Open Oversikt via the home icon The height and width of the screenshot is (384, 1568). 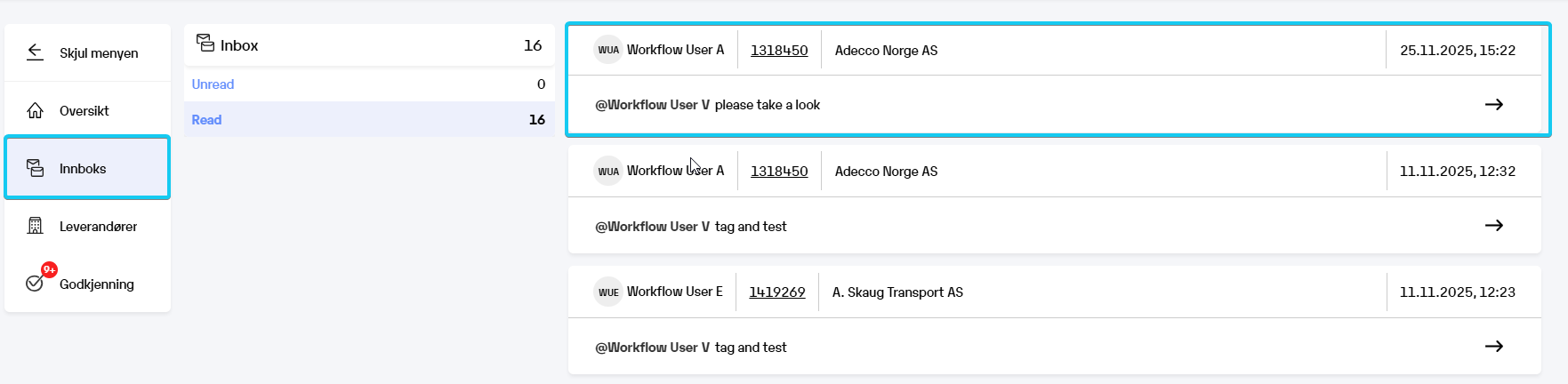(35, 110)
